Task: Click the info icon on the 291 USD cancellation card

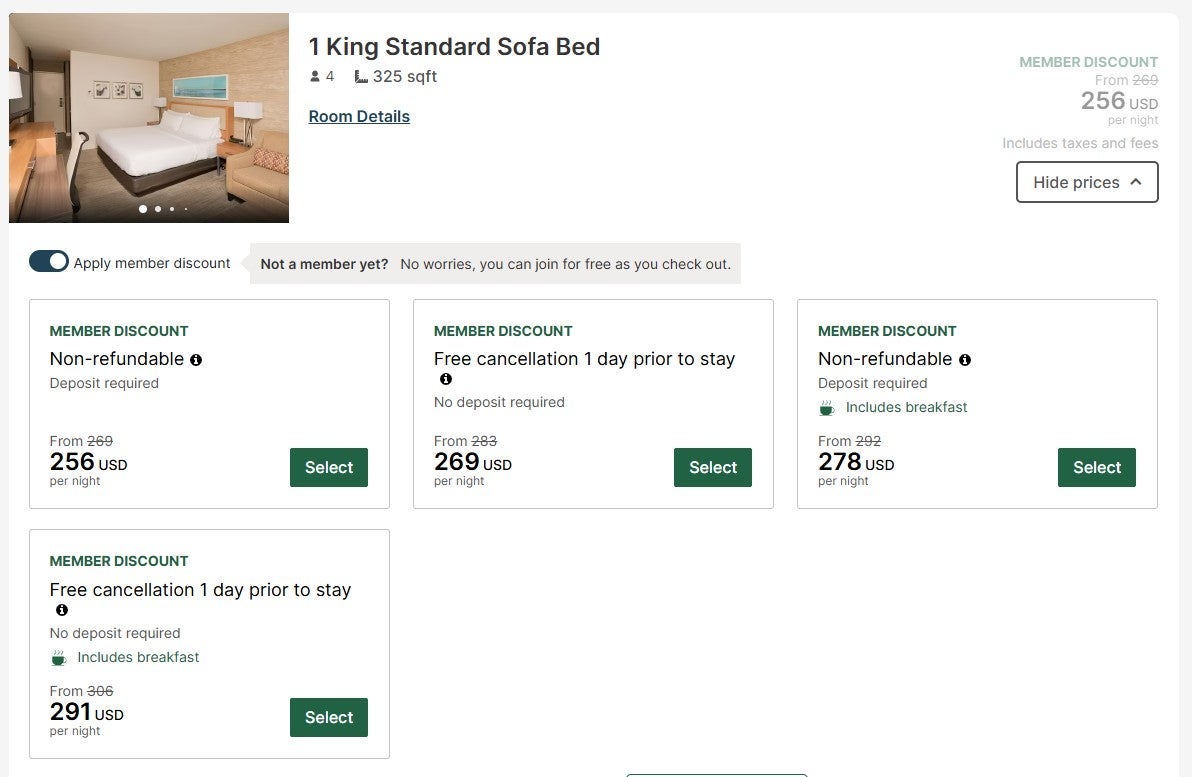Action: pos(61,610)
